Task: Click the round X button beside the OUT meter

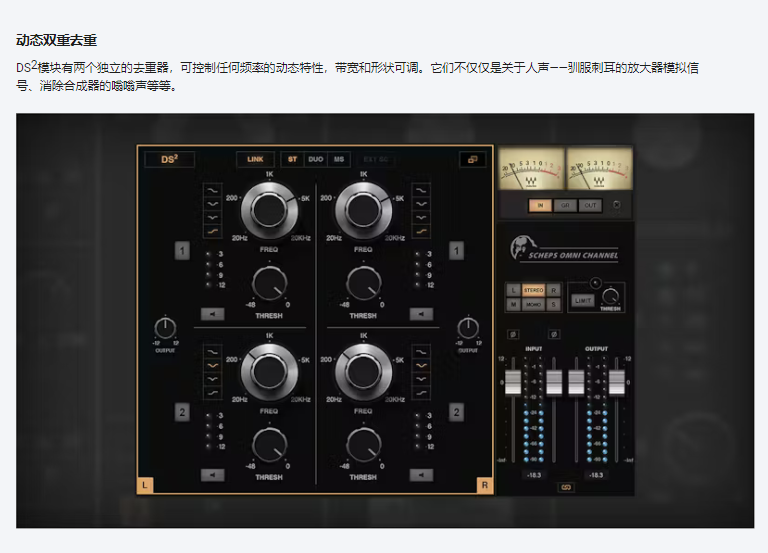Action: tap(617, 205)
